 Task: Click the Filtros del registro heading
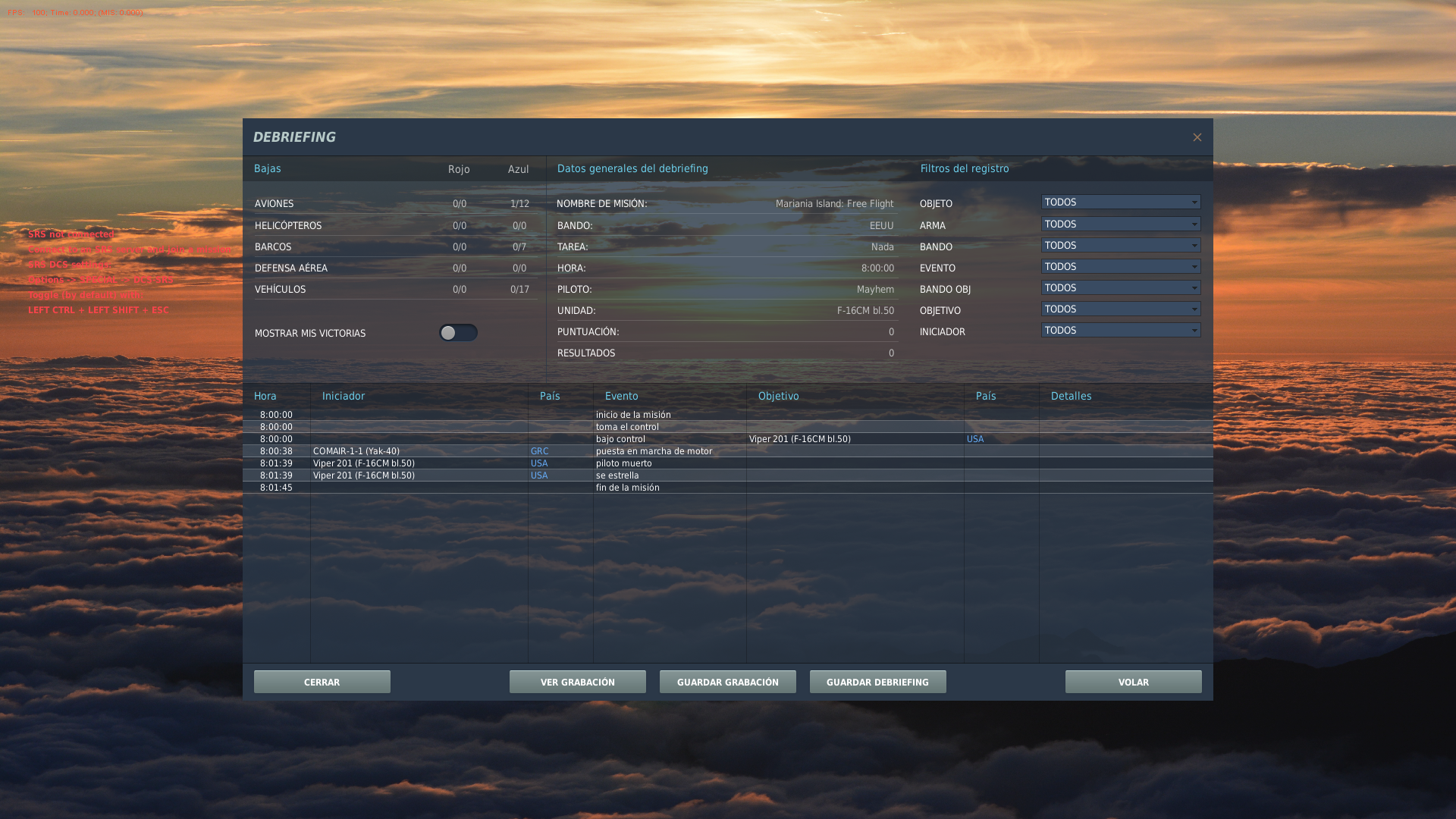[x=965, y=169]
